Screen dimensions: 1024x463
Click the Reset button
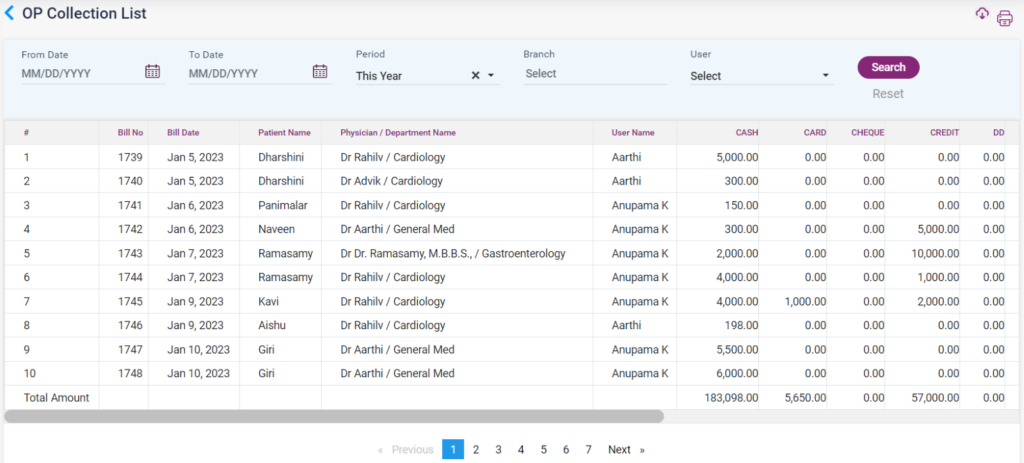click(888, 94)
